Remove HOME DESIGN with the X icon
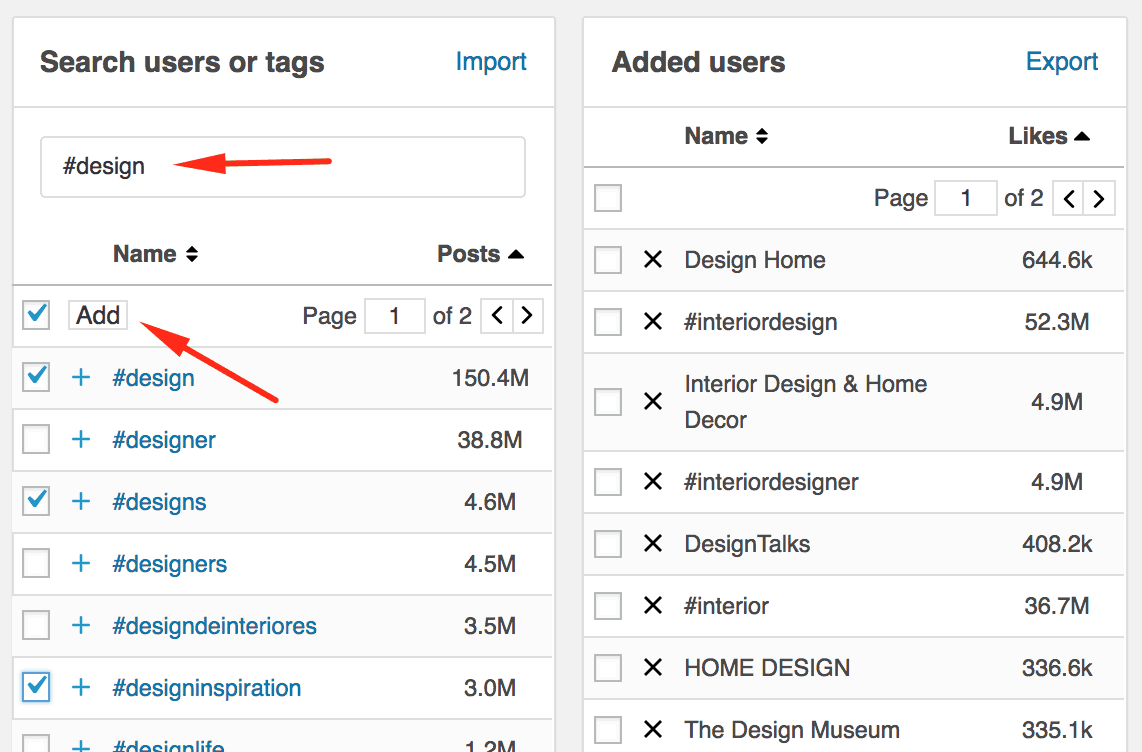The image size is (1142, 752). pyautogui.click(x=653, y=668)
